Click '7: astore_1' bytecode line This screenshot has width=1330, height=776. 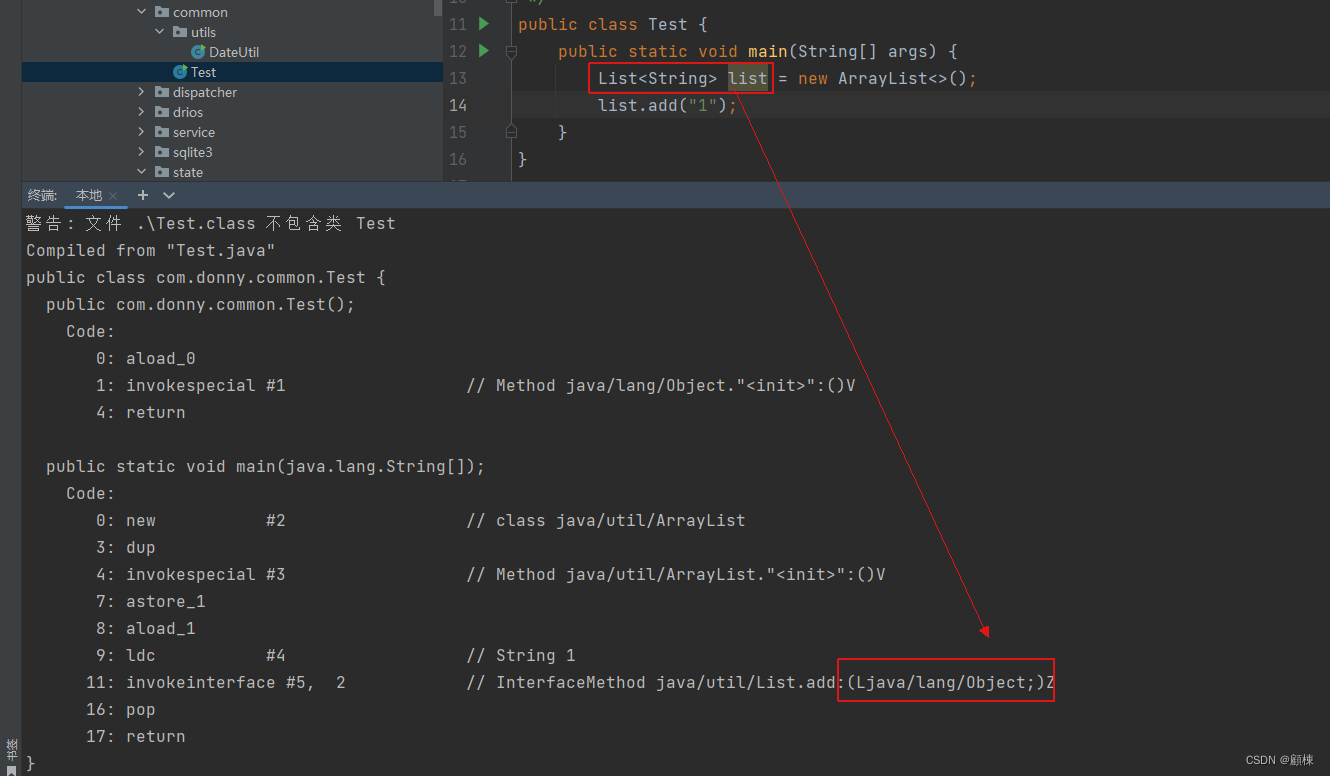150,601
